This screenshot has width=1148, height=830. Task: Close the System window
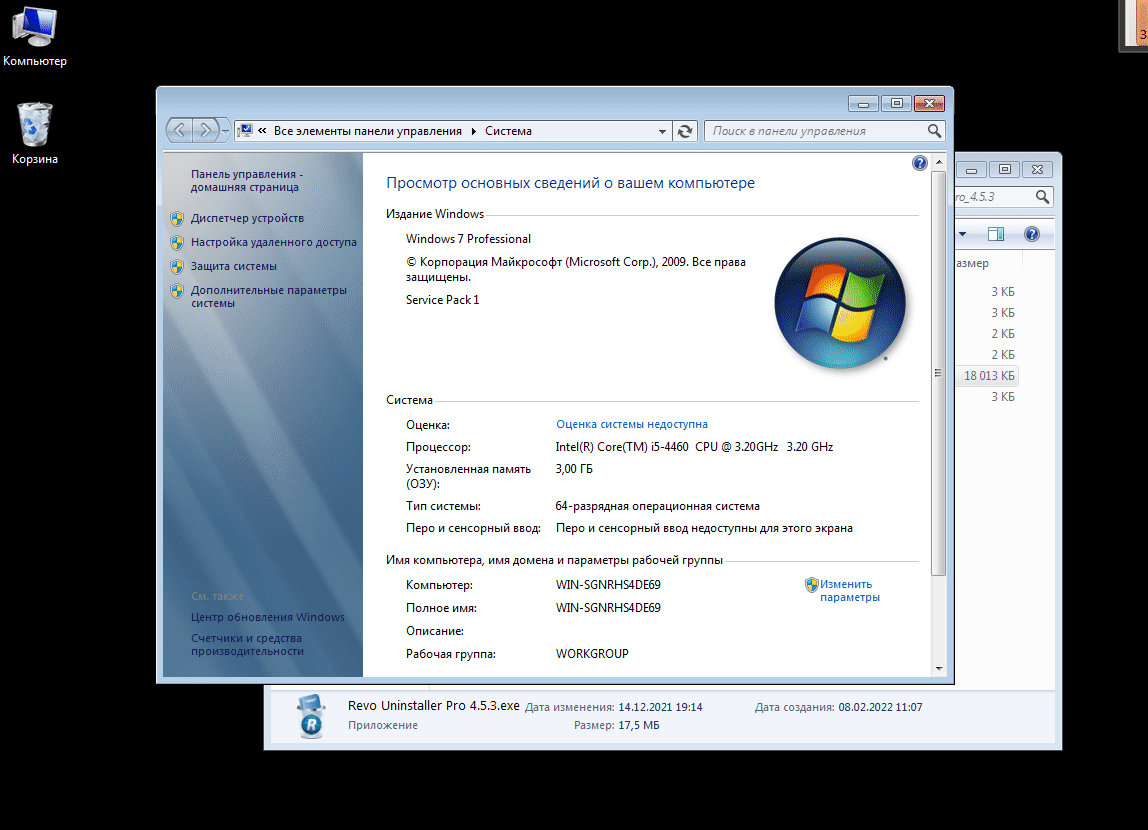point(929,104)
